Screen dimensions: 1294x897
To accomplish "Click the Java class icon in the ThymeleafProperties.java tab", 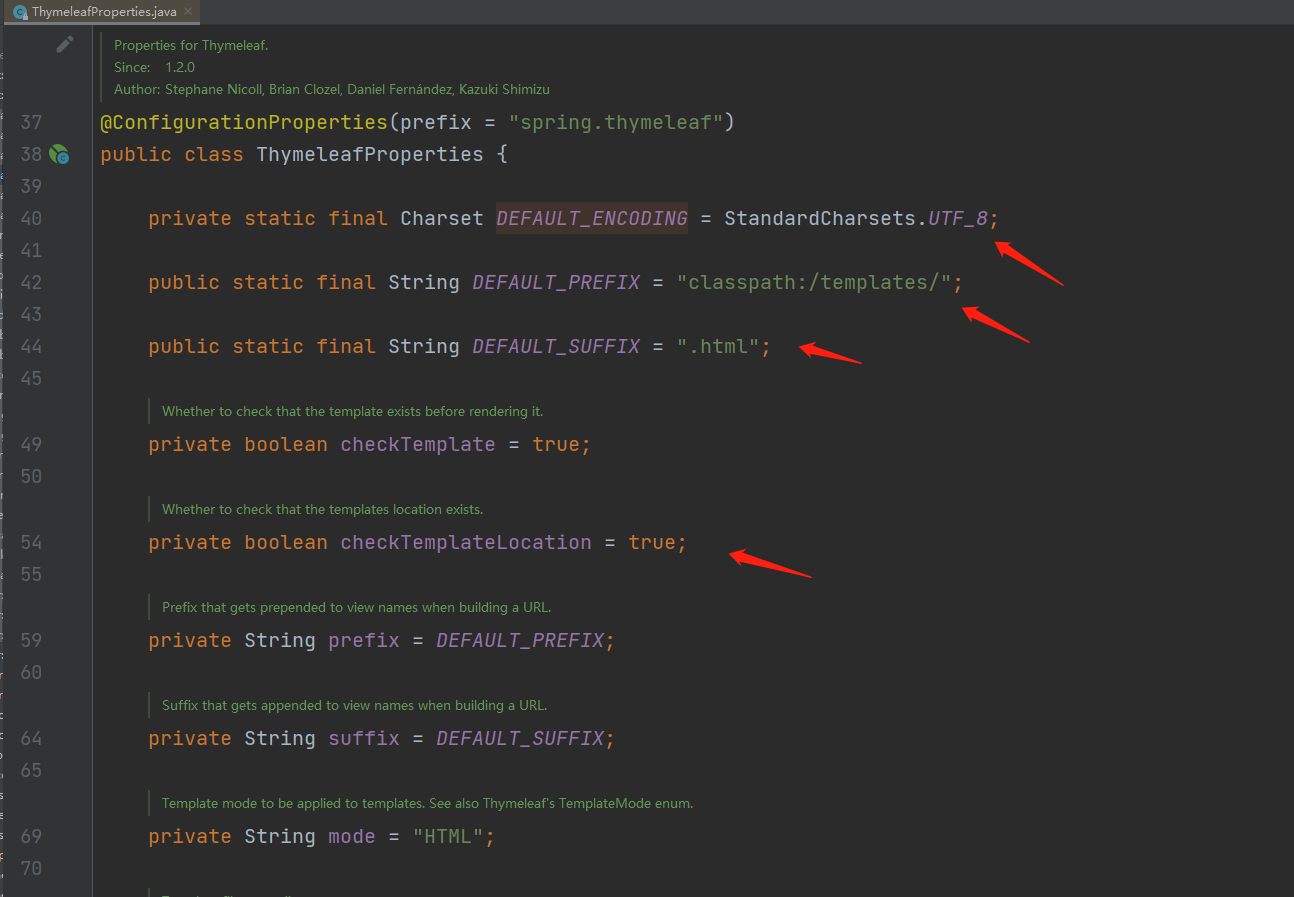I will click(20, 12).
